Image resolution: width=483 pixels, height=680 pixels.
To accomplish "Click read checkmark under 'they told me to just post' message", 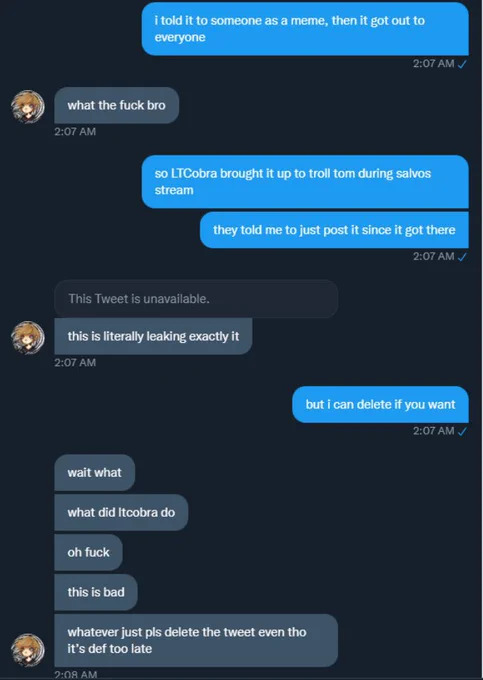I will click(x=462, y=257).
